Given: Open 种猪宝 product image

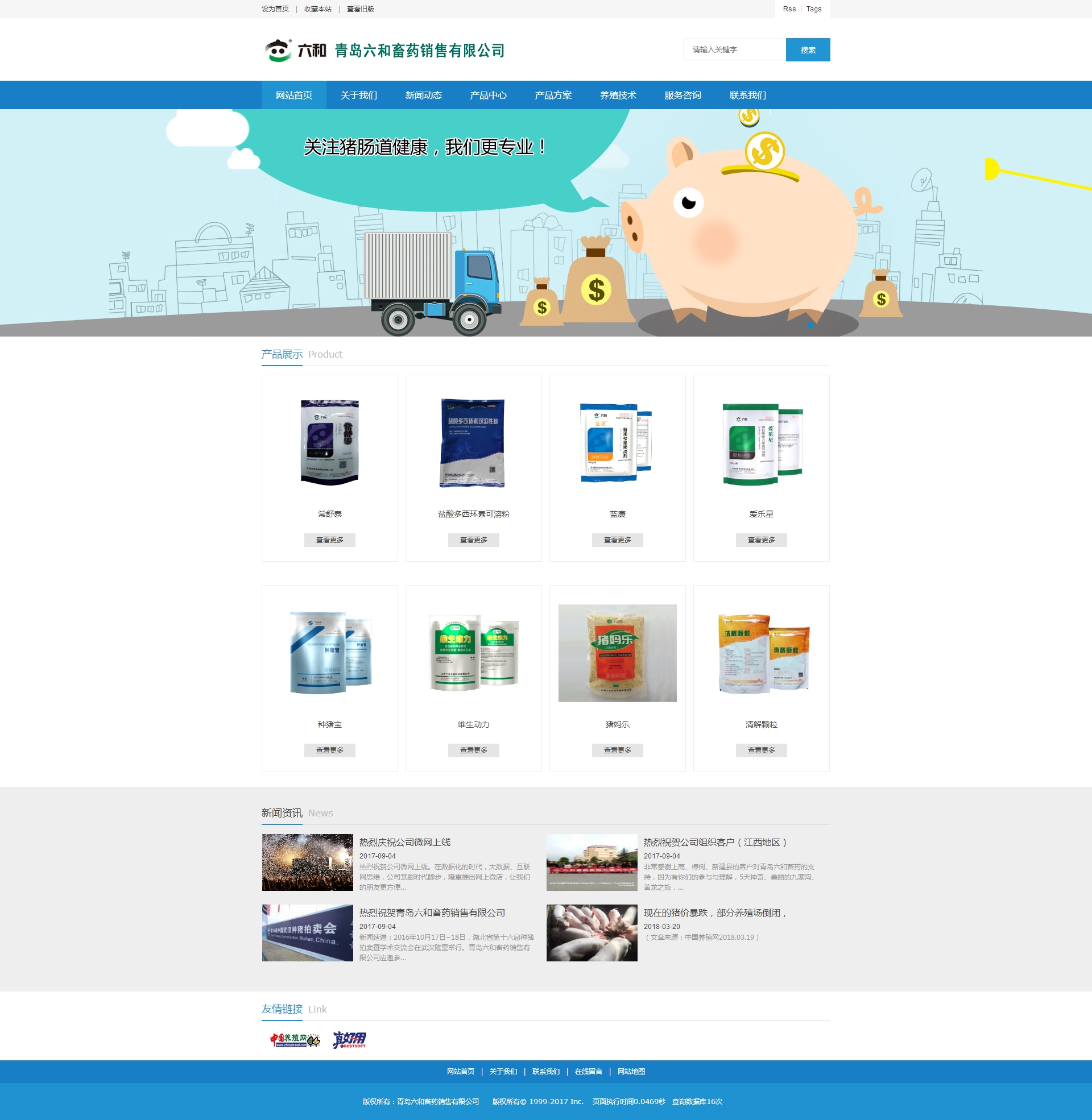Looking at the screenshot, I should tap(330, 652).
